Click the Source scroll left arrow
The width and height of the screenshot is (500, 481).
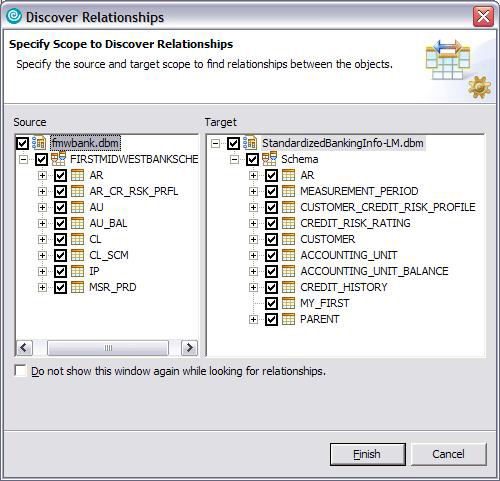click(24, 348)
